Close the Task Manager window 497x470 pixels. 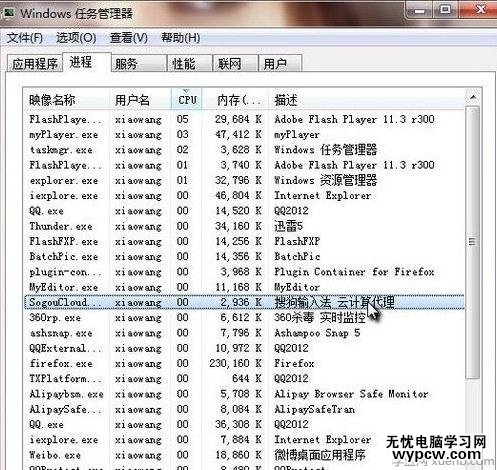(479, 10)
